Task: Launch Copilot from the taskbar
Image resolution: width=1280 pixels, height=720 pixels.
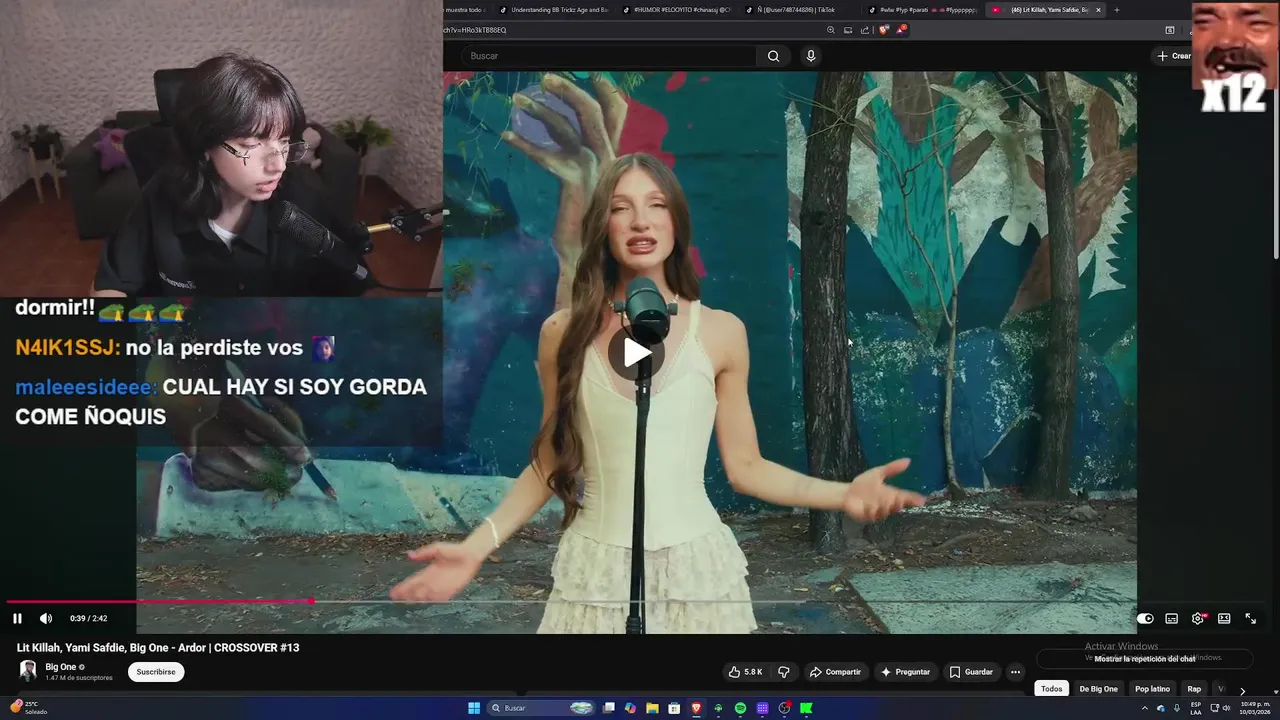Action: (630, 708)
